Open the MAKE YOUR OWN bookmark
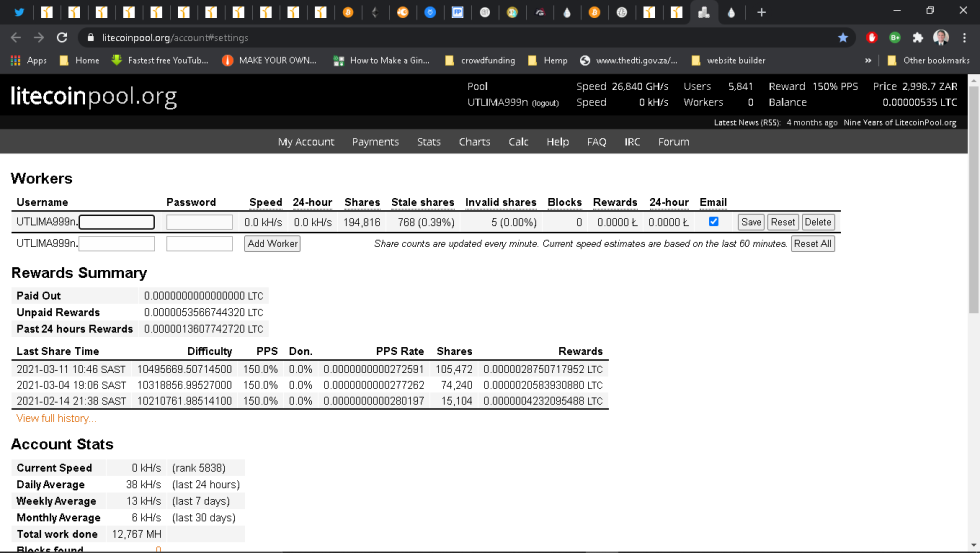The width and height of the screenshot is (980, 553). coord(270,61)
